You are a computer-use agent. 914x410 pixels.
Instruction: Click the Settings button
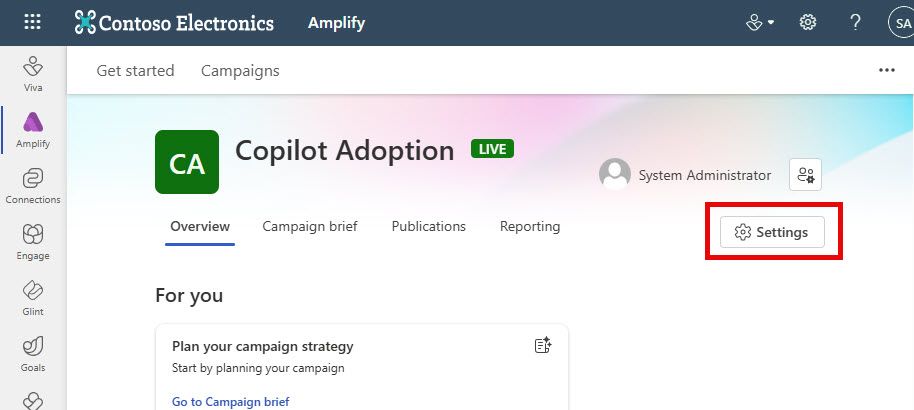[x=772, y=232]
